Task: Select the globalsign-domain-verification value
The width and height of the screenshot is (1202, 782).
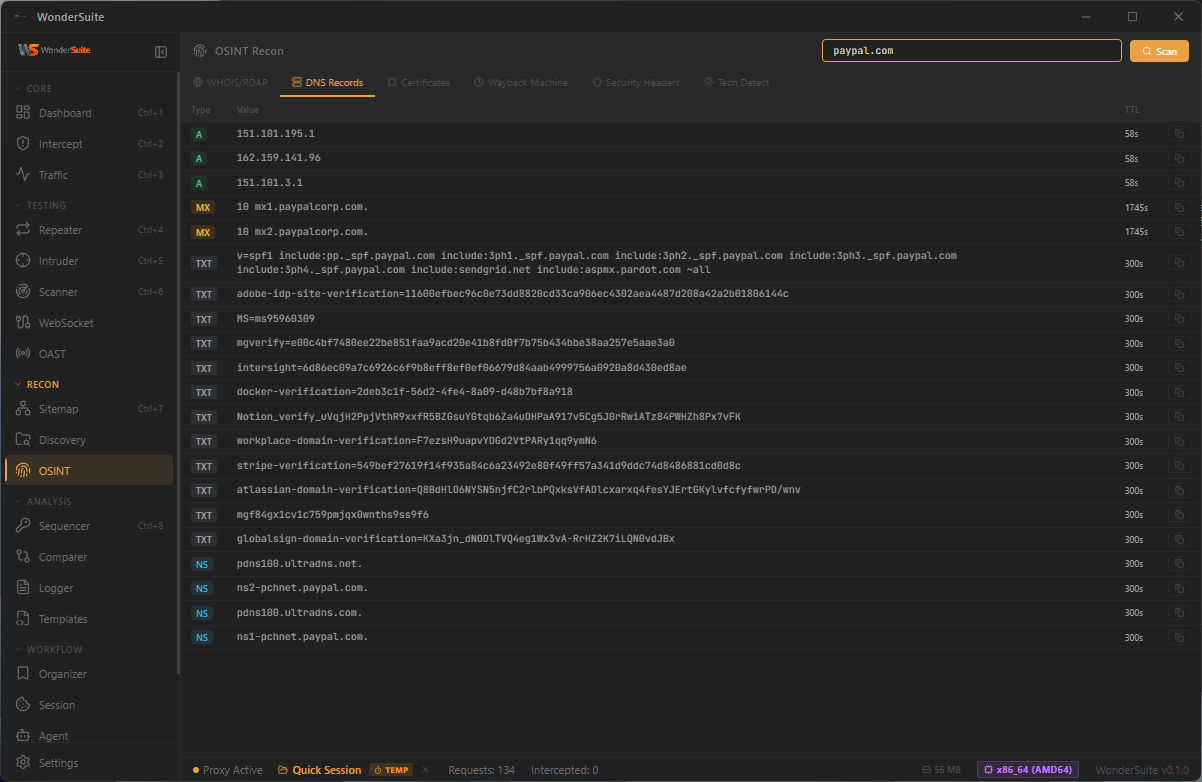Action: (x=455, y=539)
